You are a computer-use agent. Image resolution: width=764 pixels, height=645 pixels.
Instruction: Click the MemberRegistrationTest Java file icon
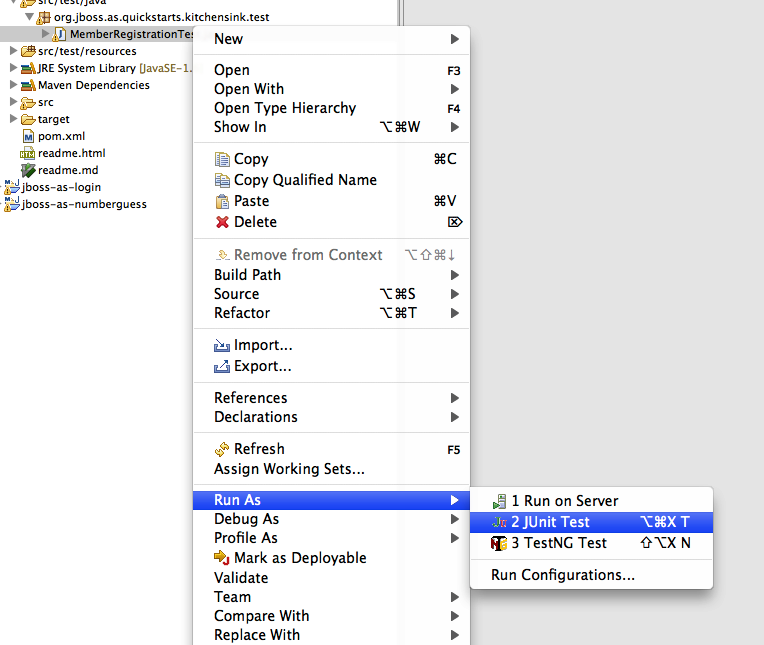point(59,34)
